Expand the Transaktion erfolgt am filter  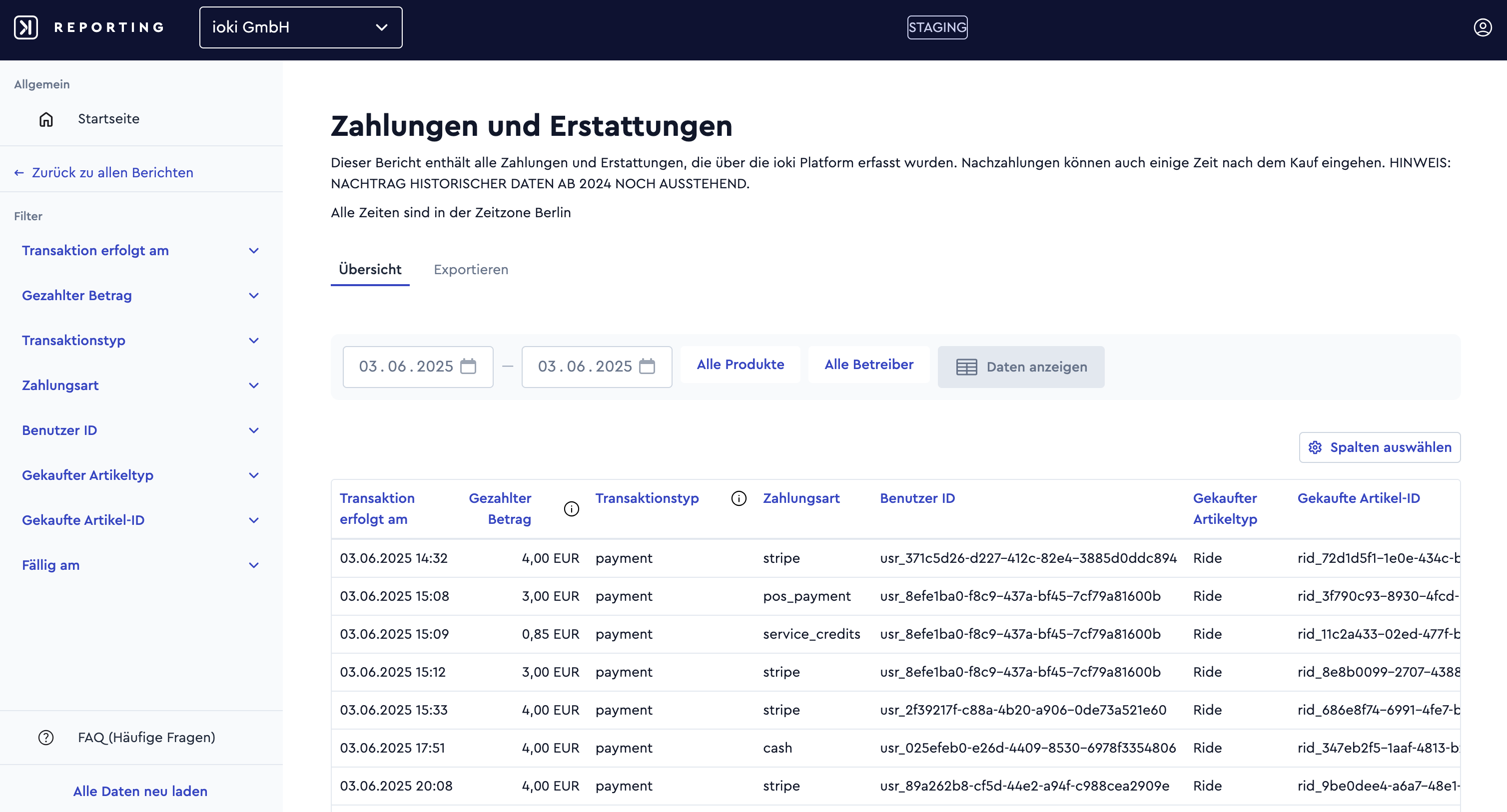[141, 251]
